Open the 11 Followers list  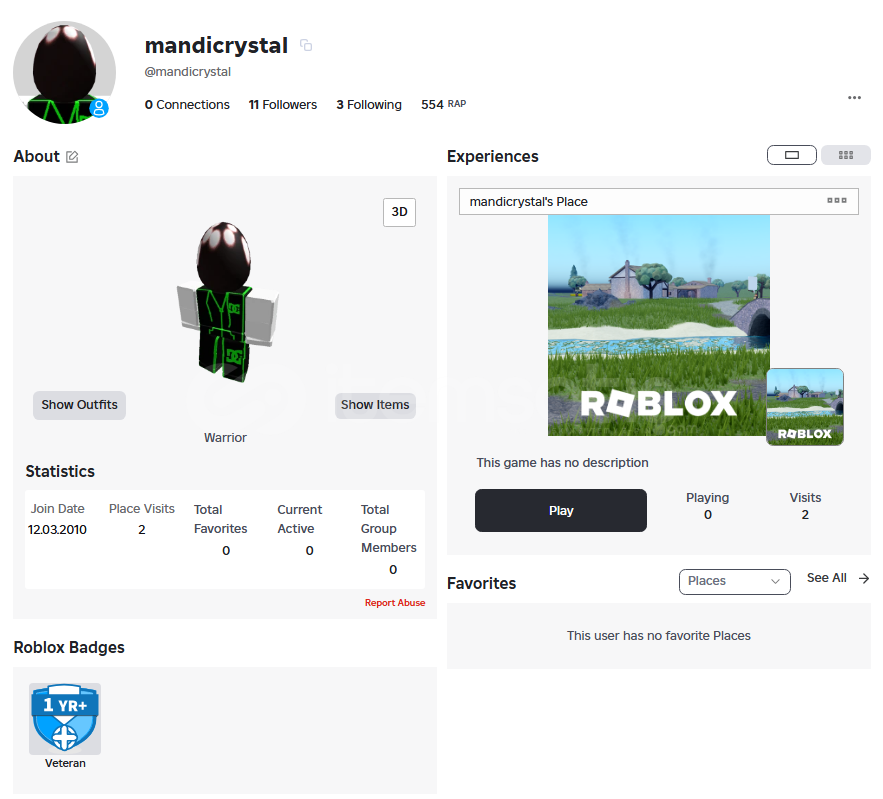tap(283, 105)
